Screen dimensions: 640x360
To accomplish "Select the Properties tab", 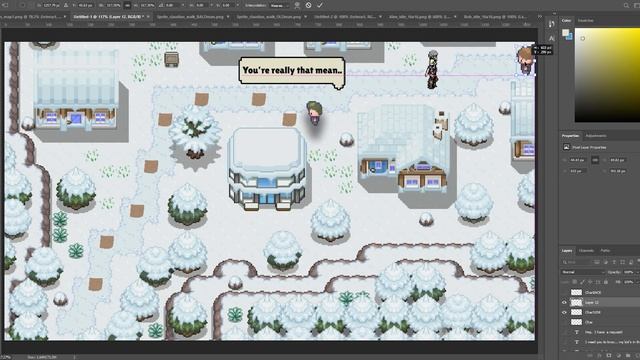I will coord(570,136).
